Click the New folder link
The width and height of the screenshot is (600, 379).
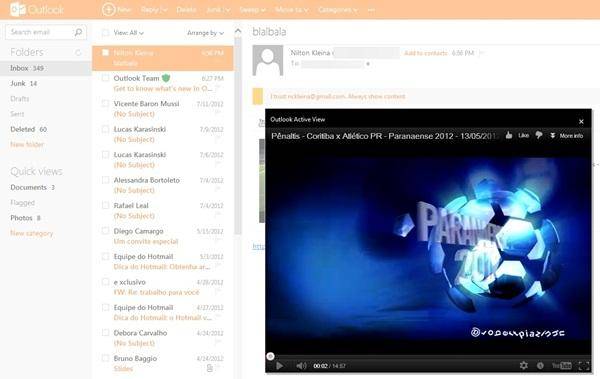pos(27,144)
